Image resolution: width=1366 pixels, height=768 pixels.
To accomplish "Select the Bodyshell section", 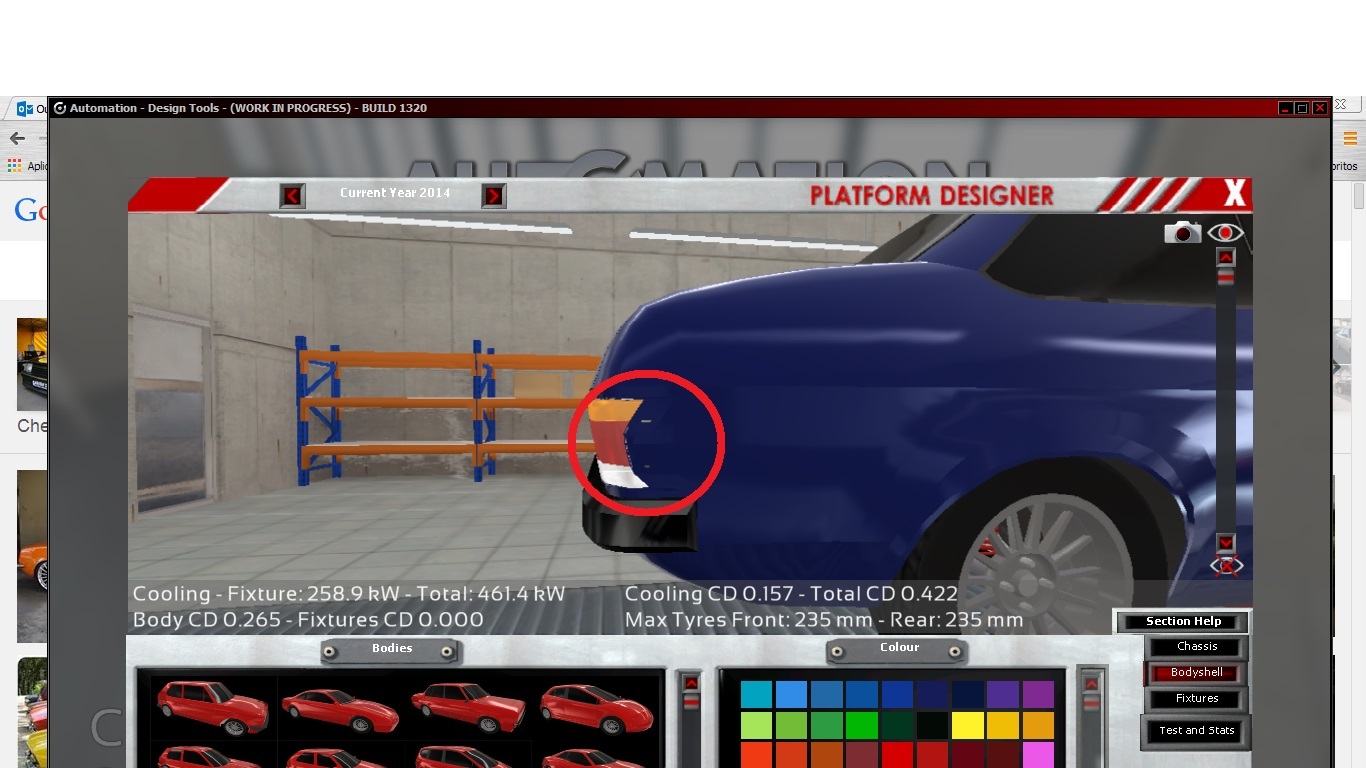I will (x=1197, y=673).
